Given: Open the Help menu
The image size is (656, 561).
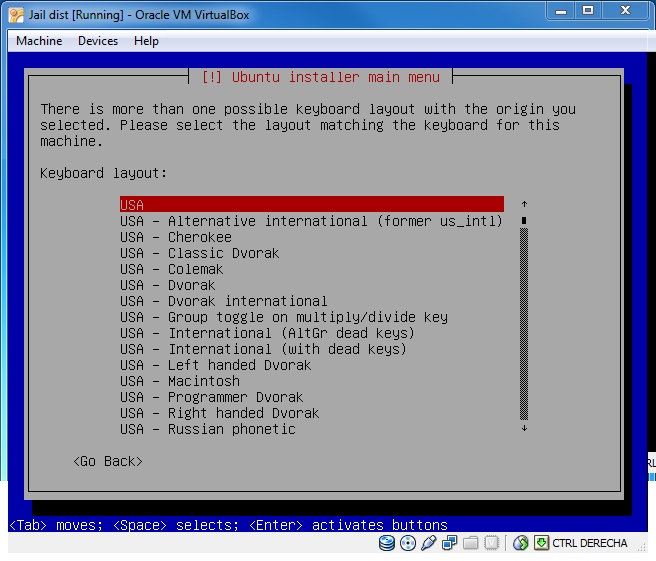Looking at the screenshot, I should tap(146, 41).
